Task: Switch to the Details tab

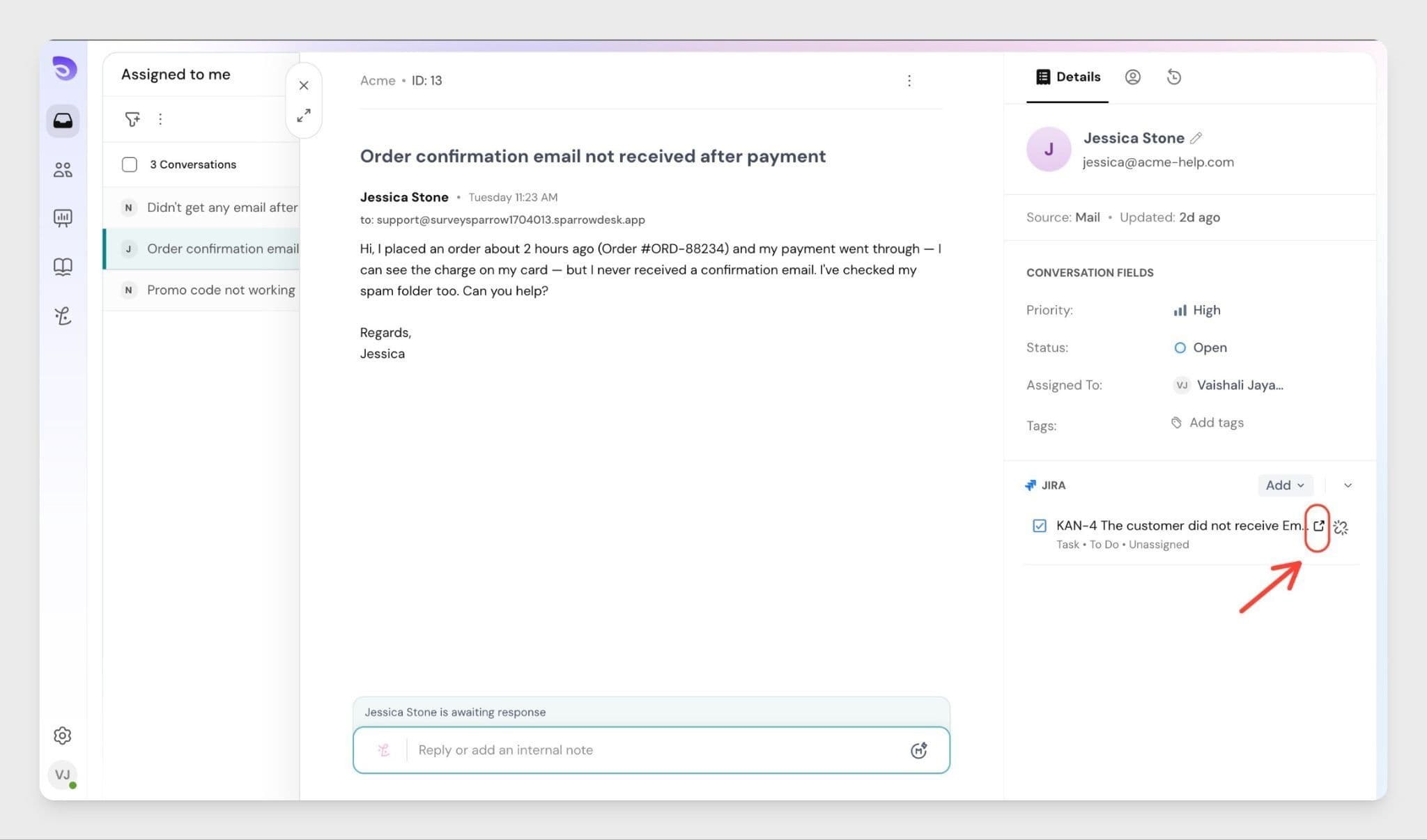Action: pyautogui.click(x=1067, y=77)
